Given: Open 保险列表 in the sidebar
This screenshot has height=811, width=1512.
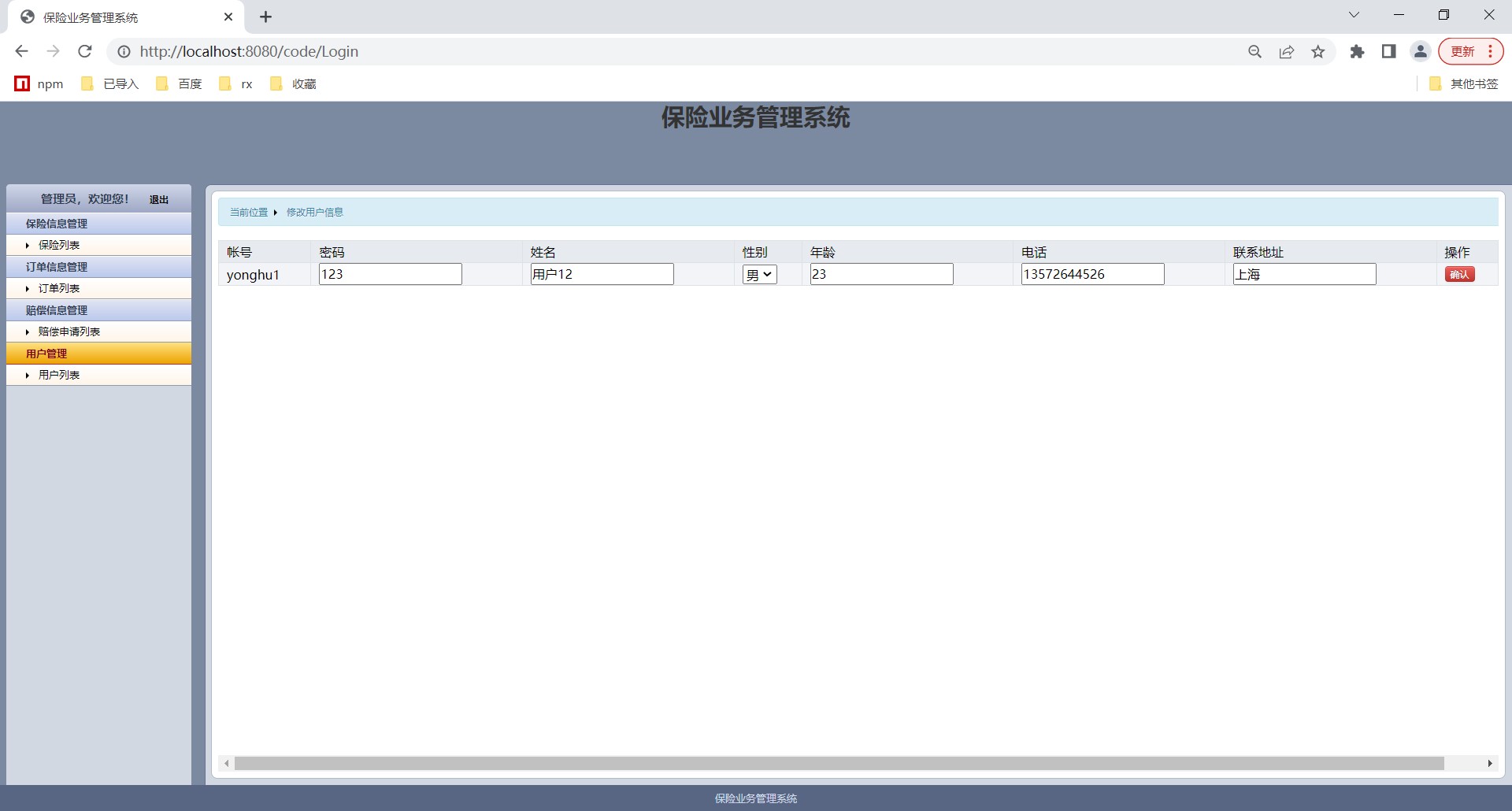Looking at the screenshot, I should pos(59,245).
